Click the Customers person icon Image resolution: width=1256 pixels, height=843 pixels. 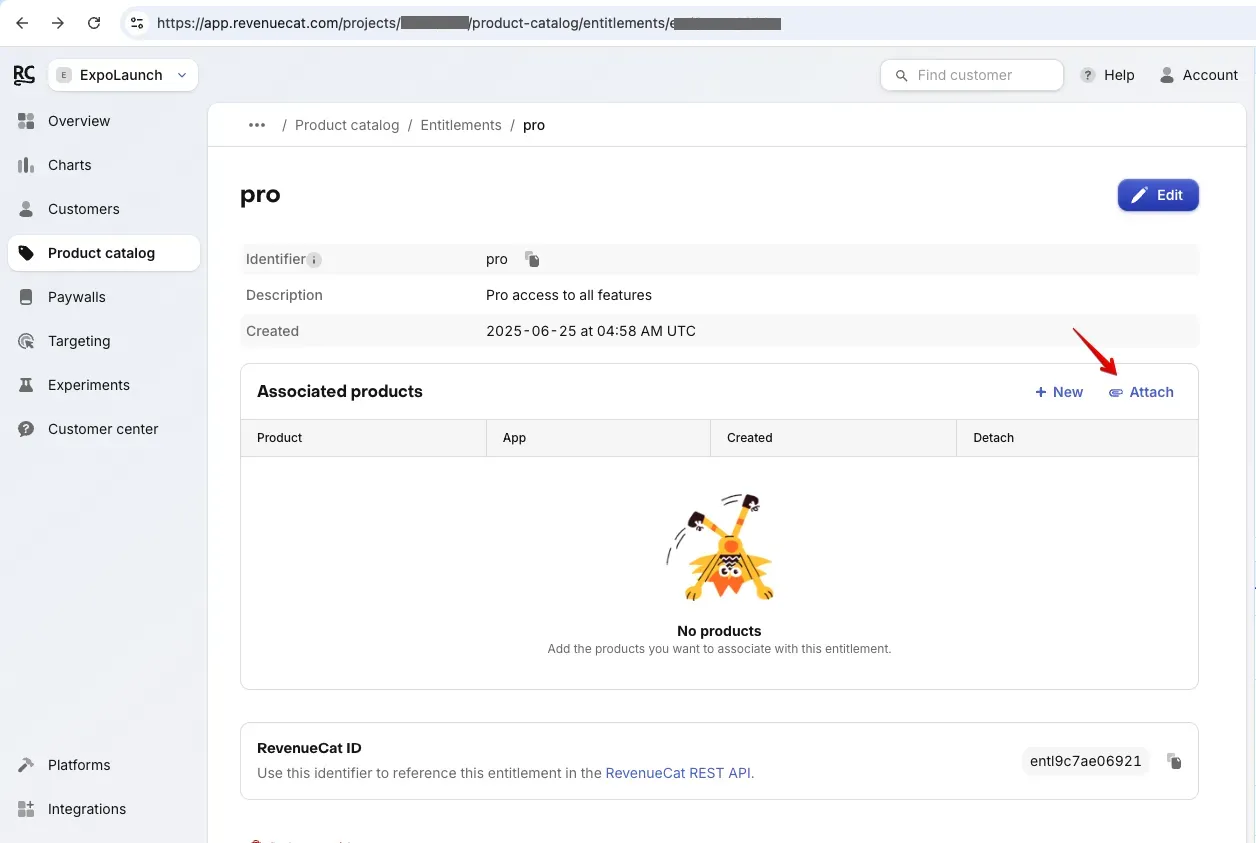pyautogui.click(x=27, y=209)
